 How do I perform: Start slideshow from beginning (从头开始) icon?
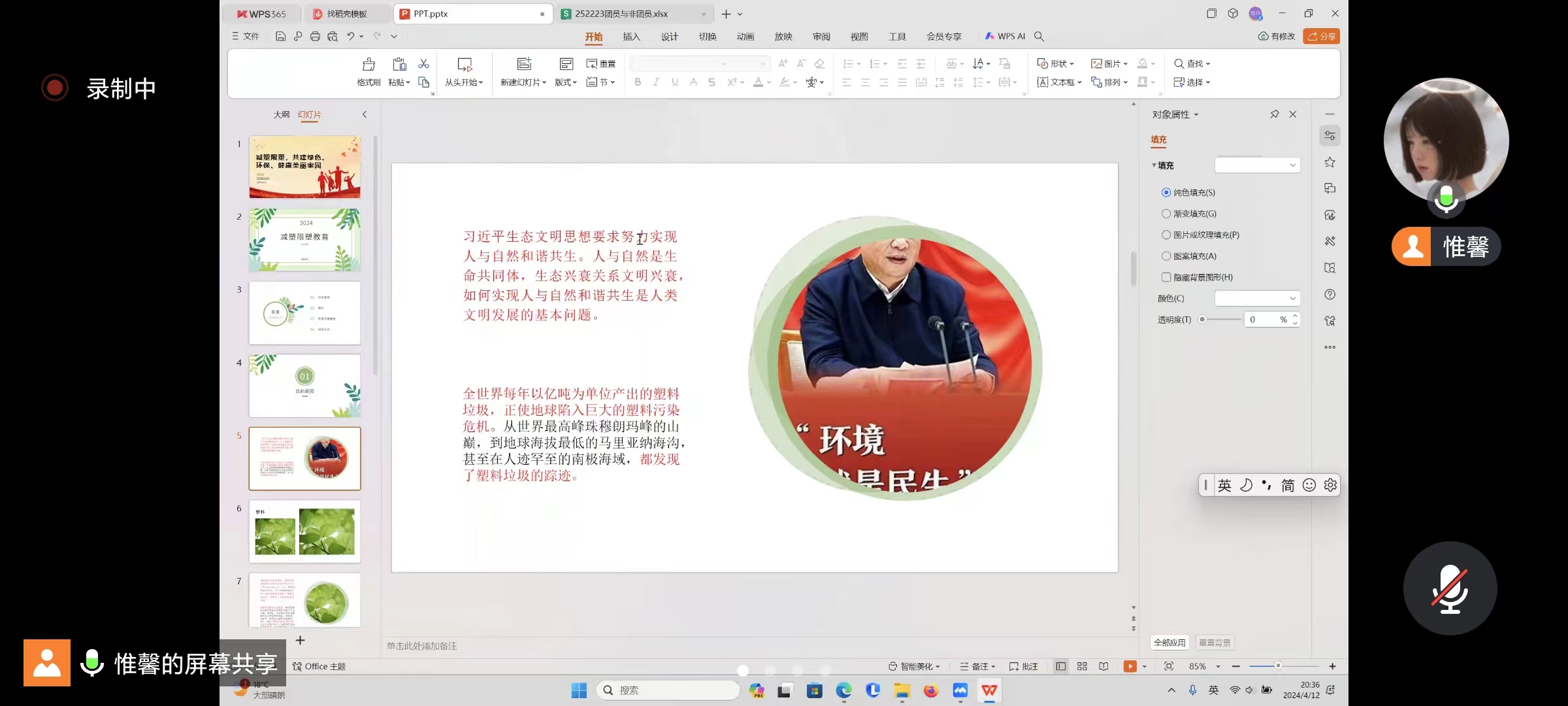464,65
